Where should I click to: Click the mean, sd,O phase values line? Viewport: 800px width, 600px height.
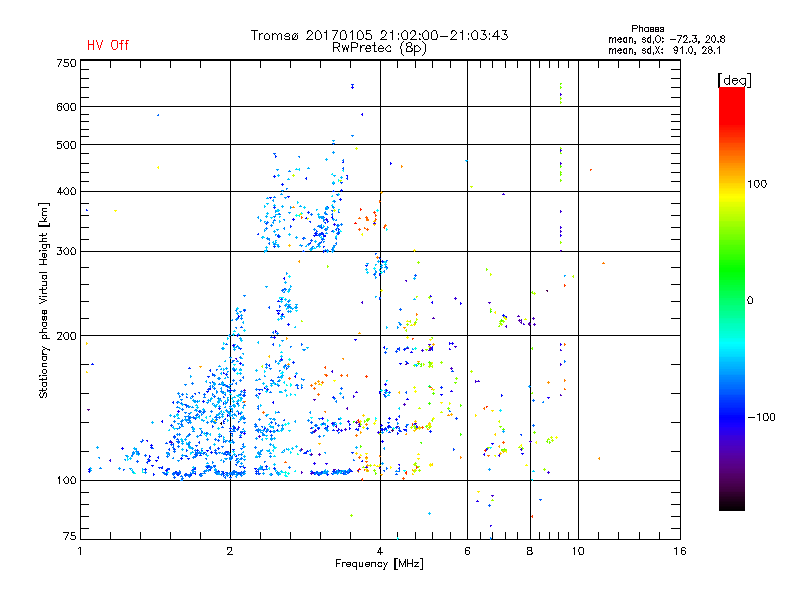click(665, 39)
